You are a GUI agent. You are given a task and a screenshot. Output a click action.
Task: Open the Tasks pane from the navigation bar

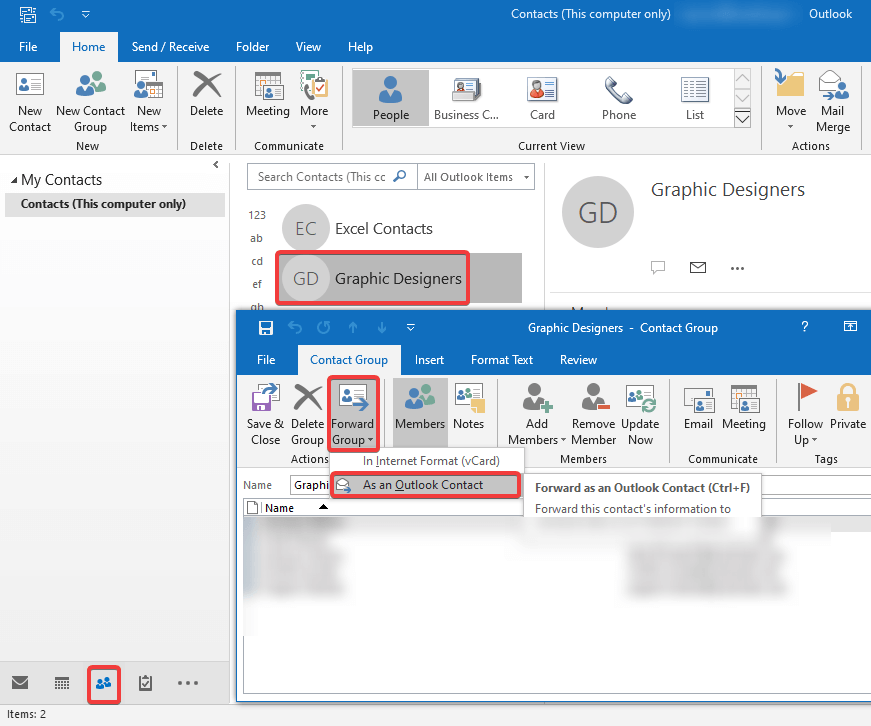tap(145, 683)
